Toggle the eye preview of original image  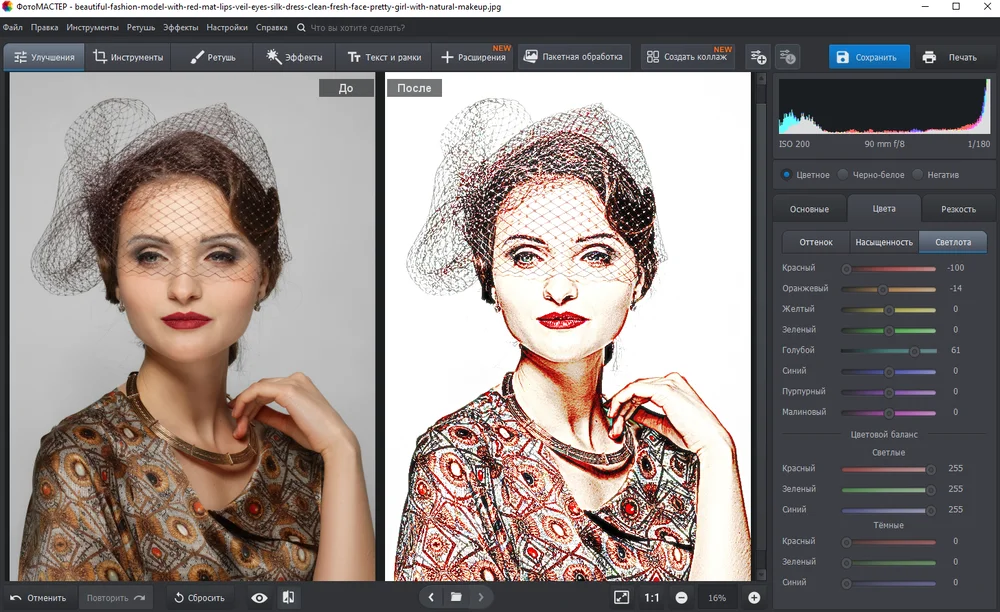pos(259,598)
